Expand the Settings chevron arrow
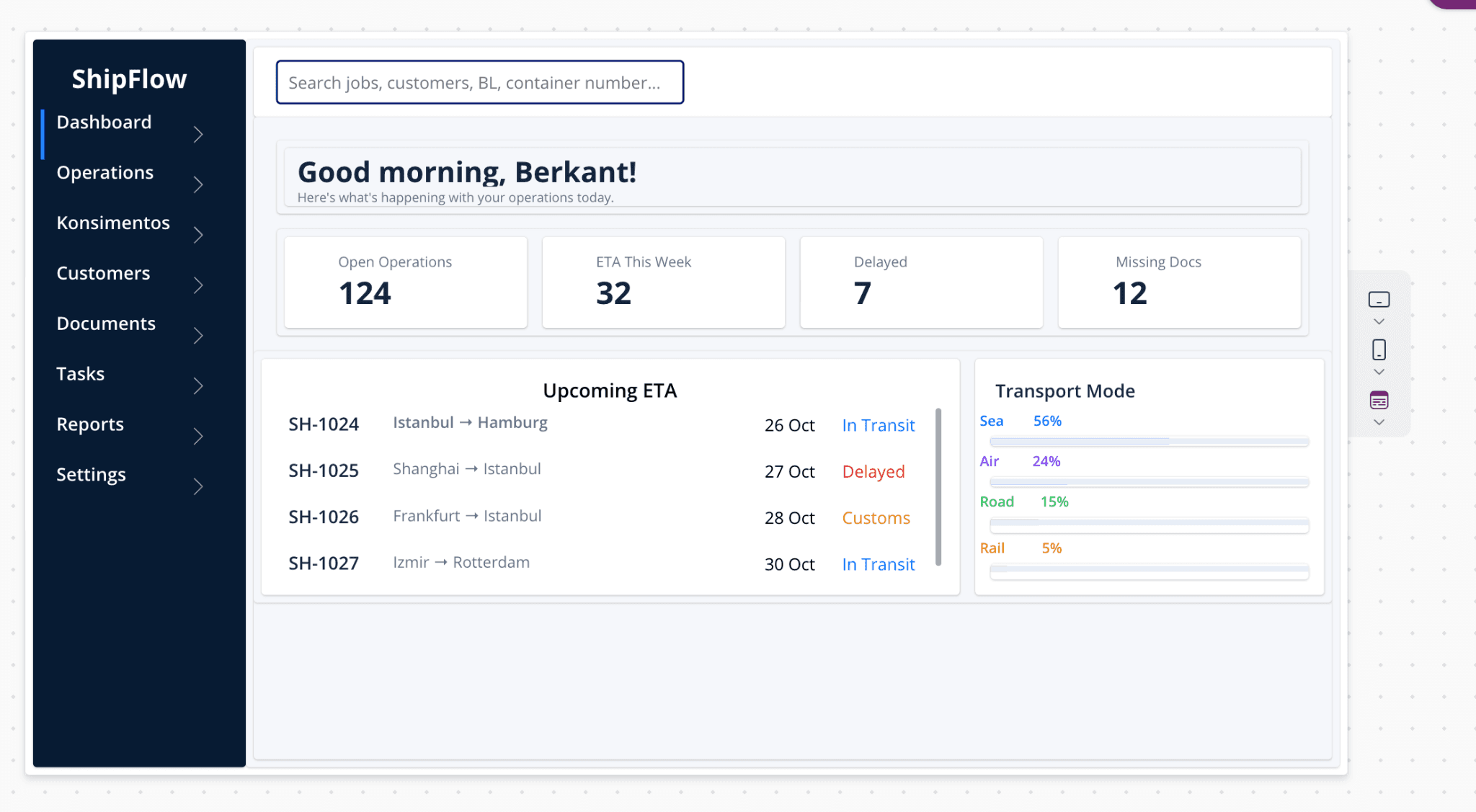 (x=198, y=487)
